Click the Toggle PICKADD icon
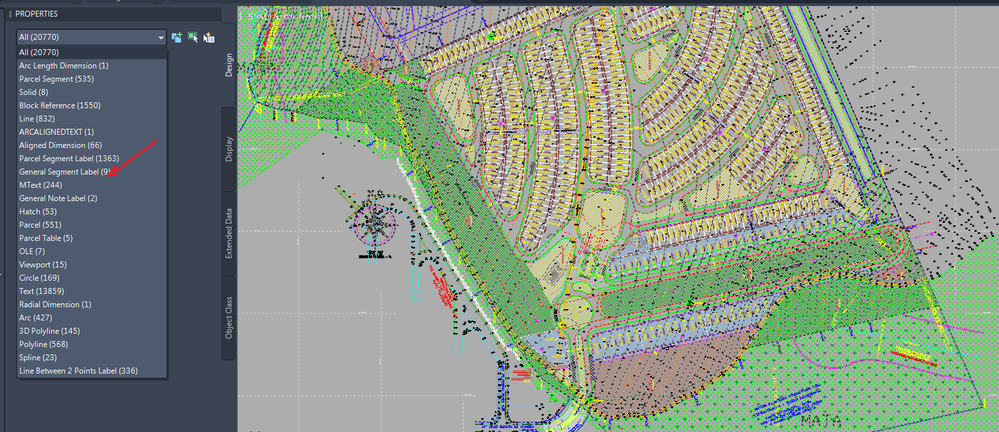 tap(177, 38)
